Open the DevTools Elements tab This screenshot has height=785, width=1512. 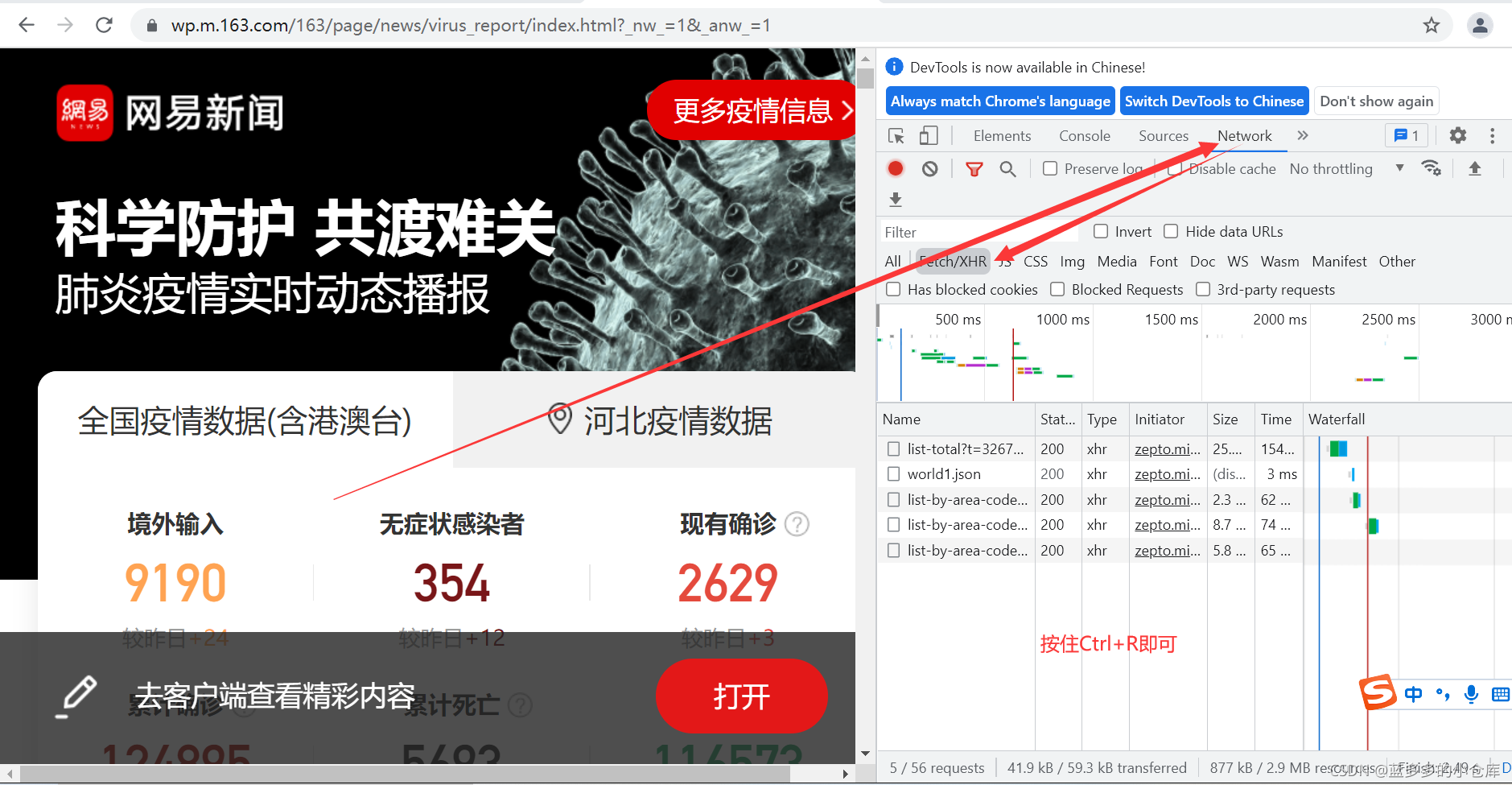pyautogui.click(x=1002, y=136)
